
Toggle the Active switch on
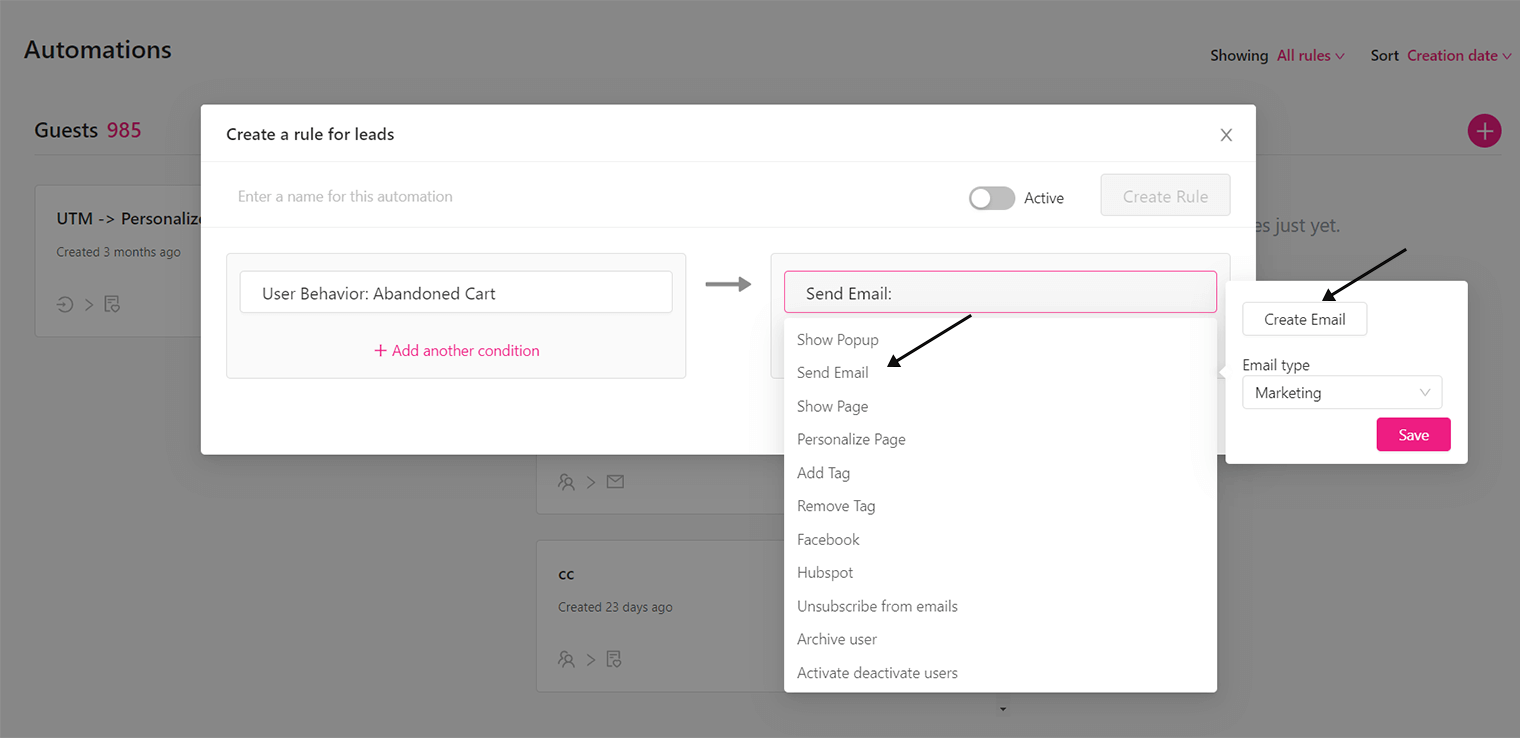(x=991, y=198)
